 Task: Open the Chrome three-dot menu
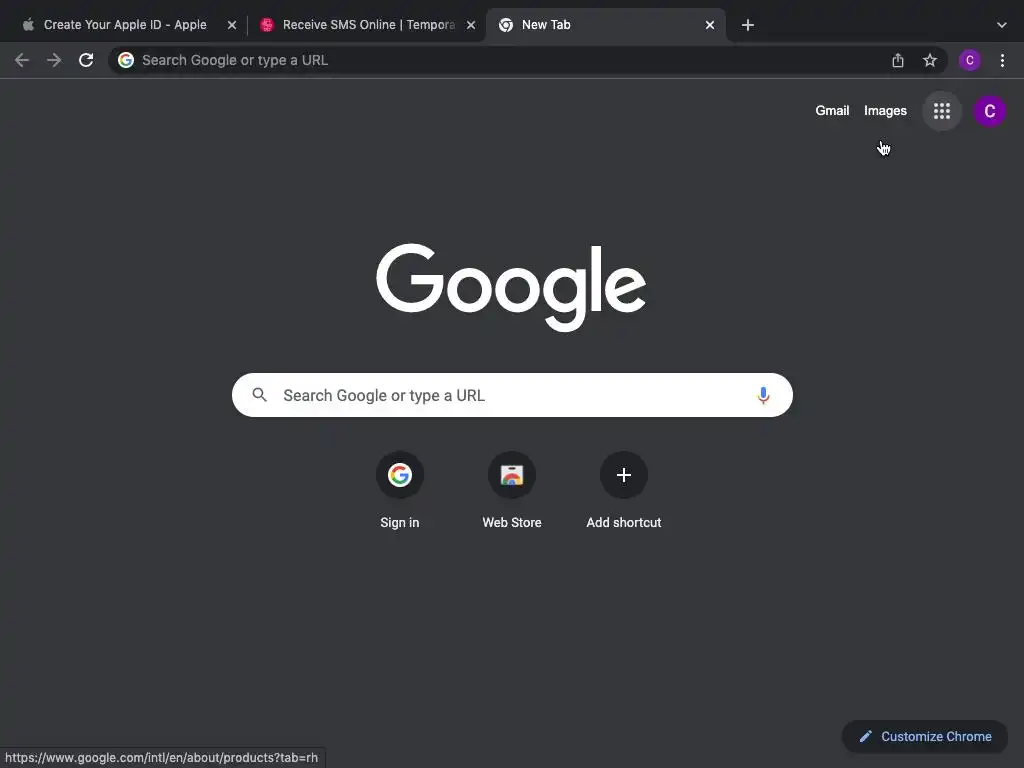pos(1002,60)
